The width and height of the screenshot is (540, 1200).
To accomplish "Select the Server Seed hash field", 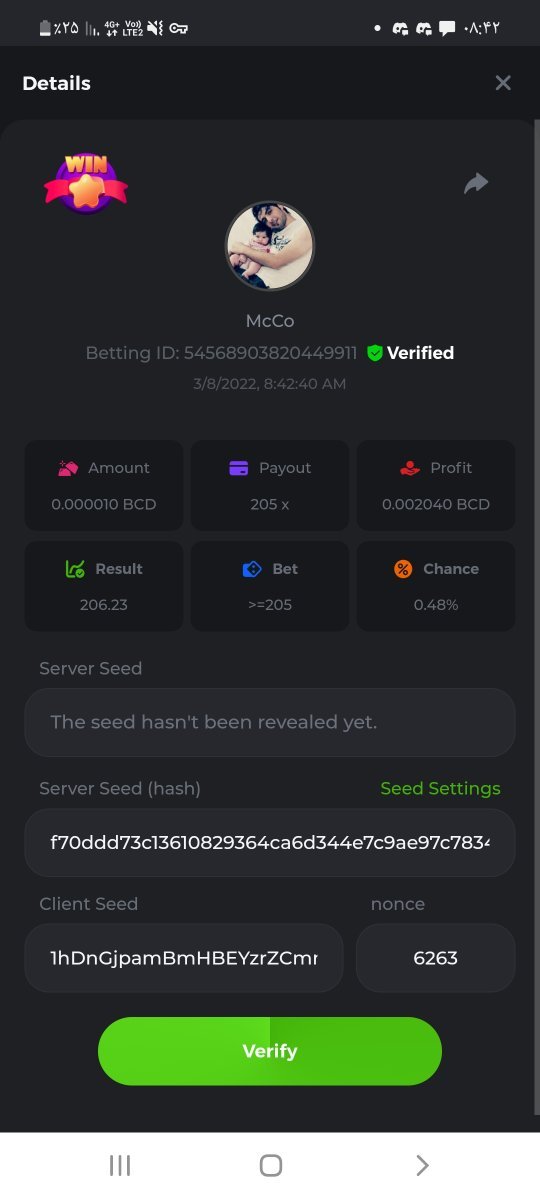I will pos(270,842).
